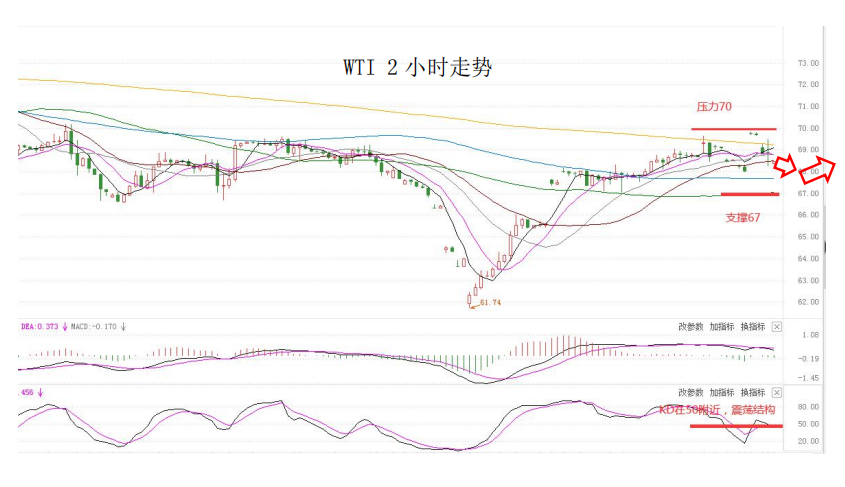Click the 64.00 price axis label
This screenshot has width=845, height=487.
pyautogui.click(x=808, y=259)
